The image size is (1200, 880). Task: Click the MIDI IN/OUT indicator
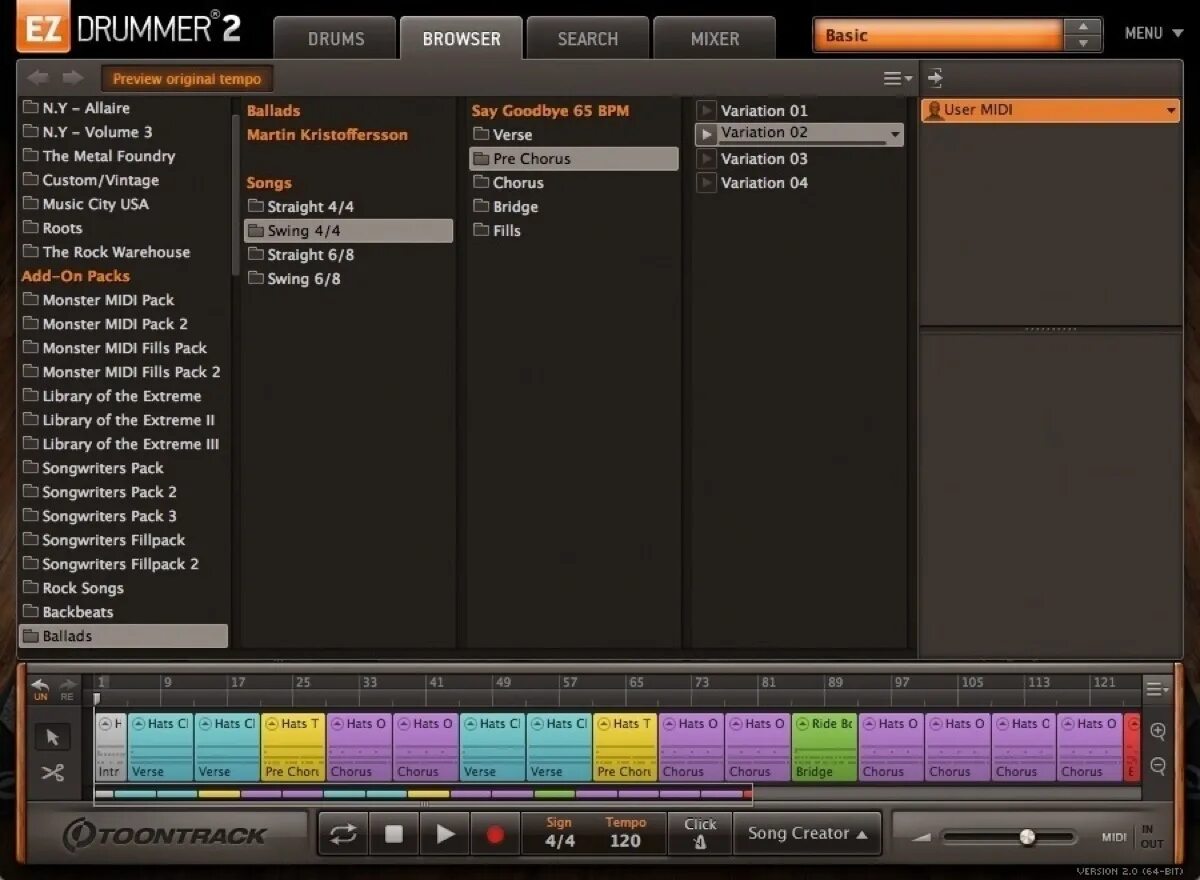click(1133, 836)
